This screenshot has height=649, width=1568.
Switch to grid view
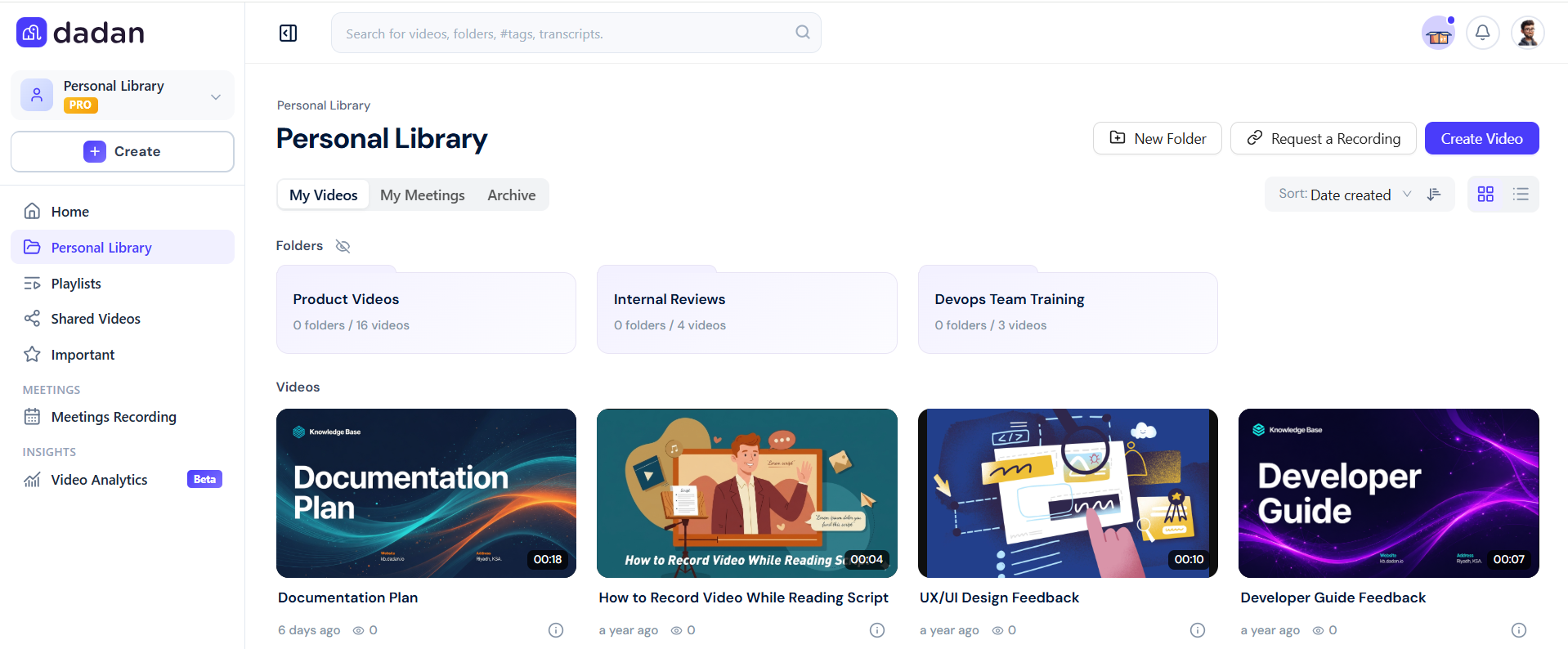[x=1485, y=194]
